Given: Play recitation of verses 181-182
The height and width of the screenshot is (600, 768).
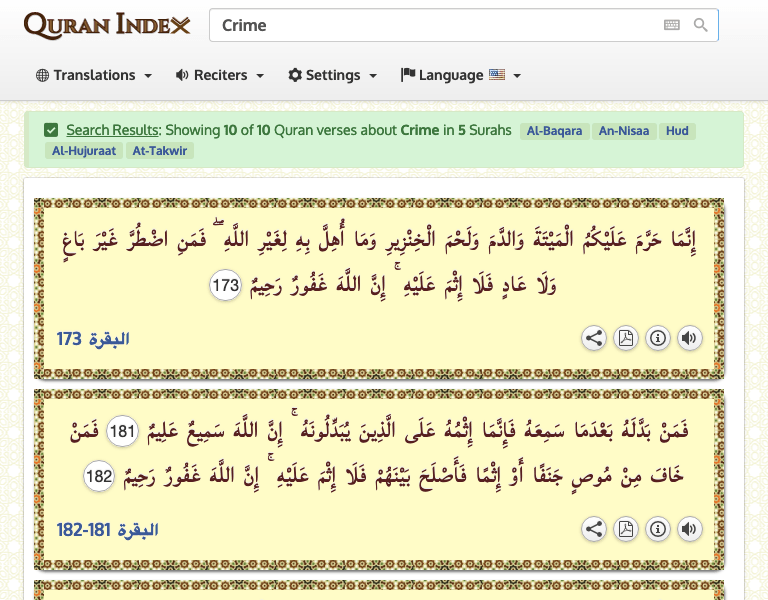Looking at the screenshot, I should point(689,529).
